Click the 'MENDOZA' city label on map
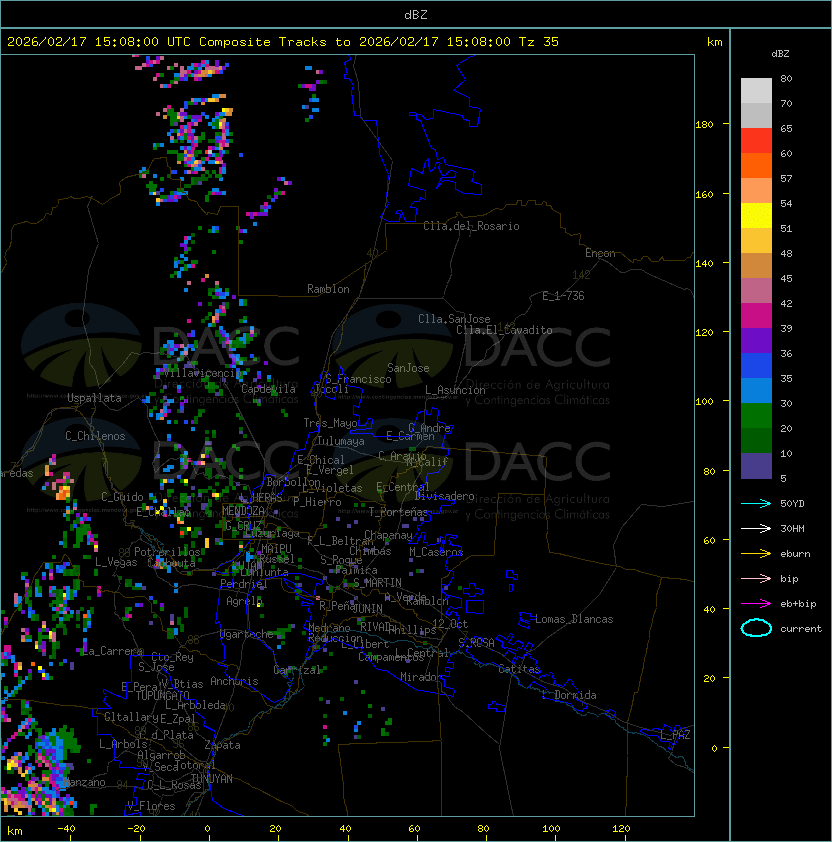The image size is (832, 842). point(243,511)
